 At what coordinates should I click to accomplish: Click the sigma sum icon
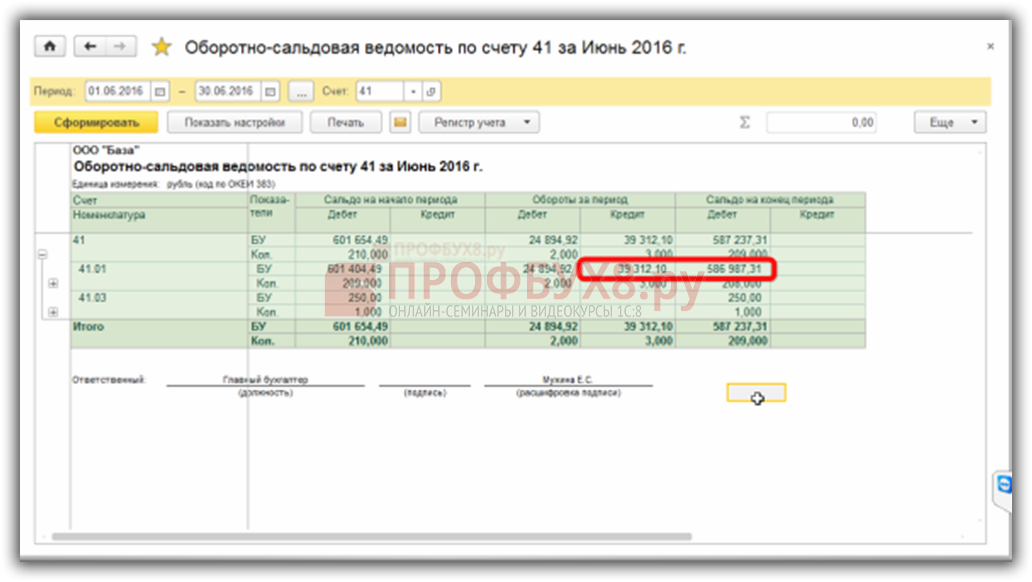pos(744,123)
